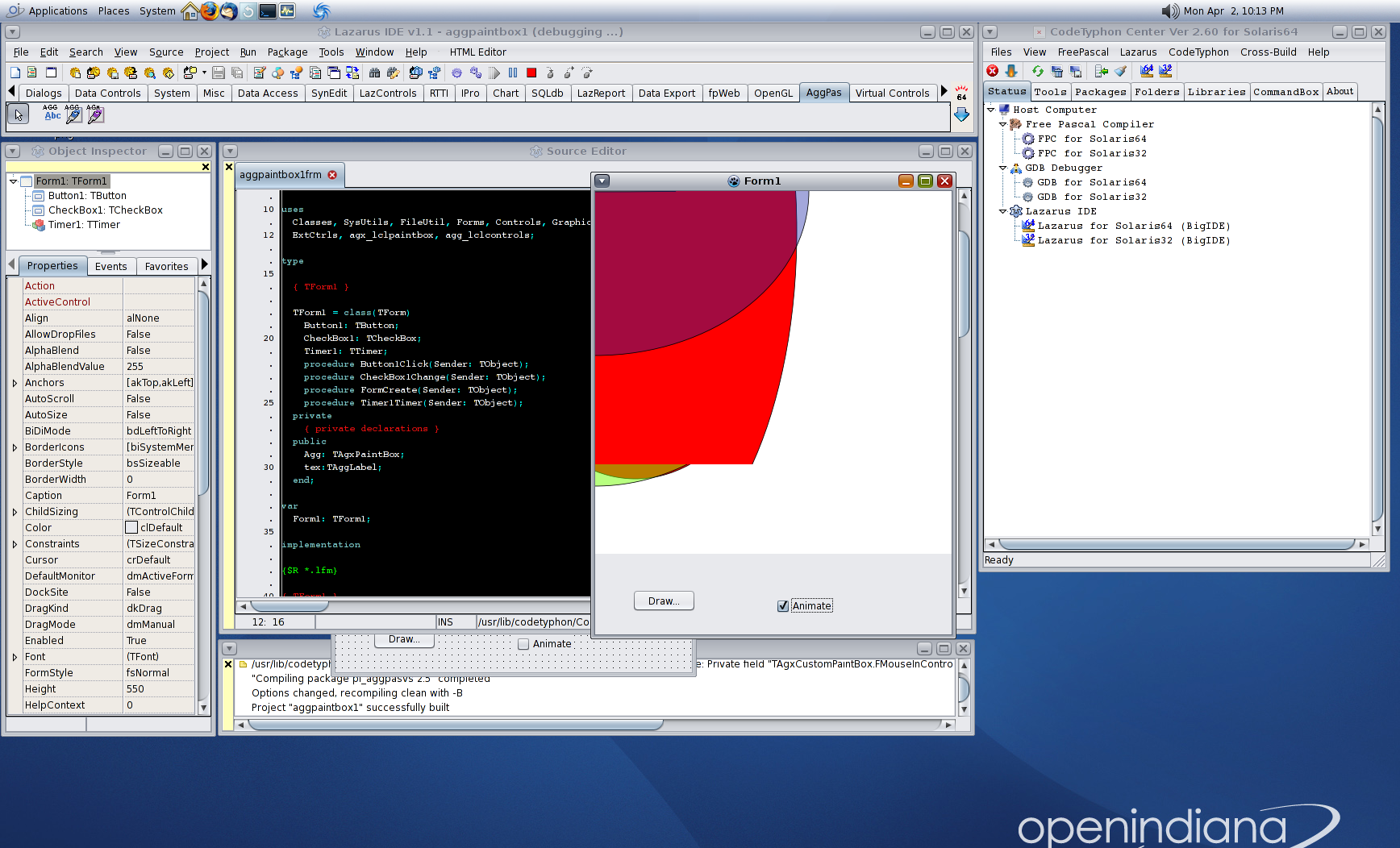This screenshot has width=1400, height=848.
Task: Click the selection arrow tool in palette
Action: coord(19,114)
